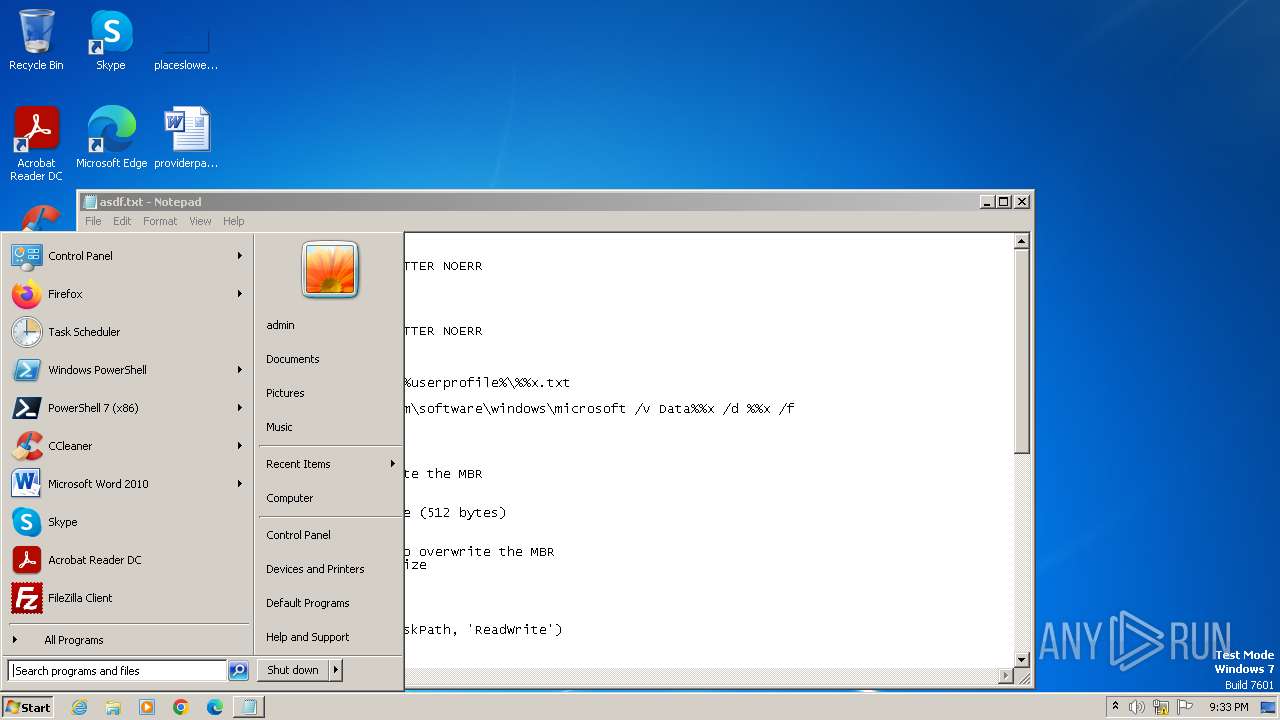The width and height of the screenshot is (1280, 720).
Task: Open the File menu in Notepad
Action: coord(93,221)
